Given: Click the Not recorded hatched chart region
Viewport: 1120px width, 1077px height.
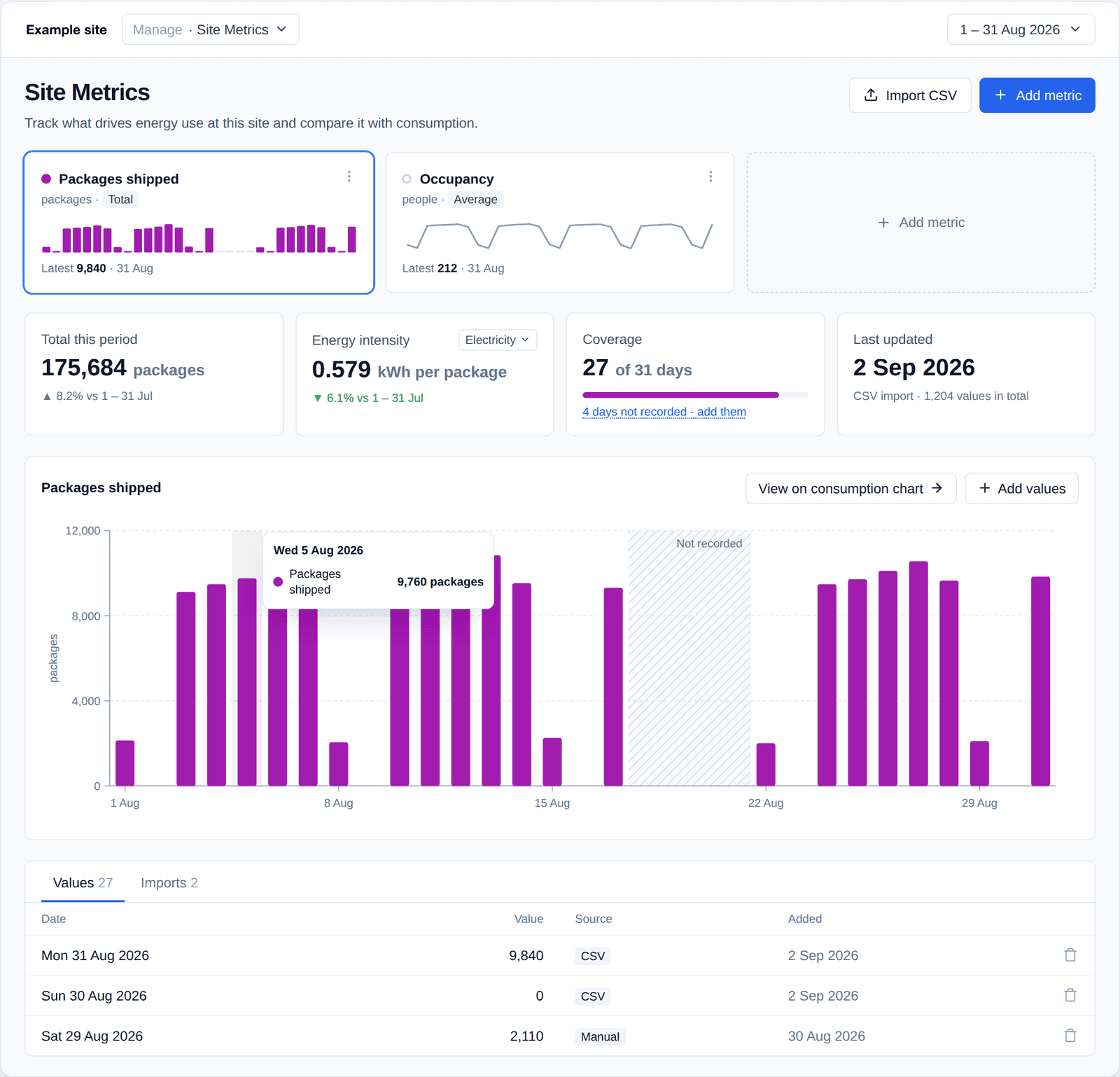Looking at the screenshot, I should [689, 658].
